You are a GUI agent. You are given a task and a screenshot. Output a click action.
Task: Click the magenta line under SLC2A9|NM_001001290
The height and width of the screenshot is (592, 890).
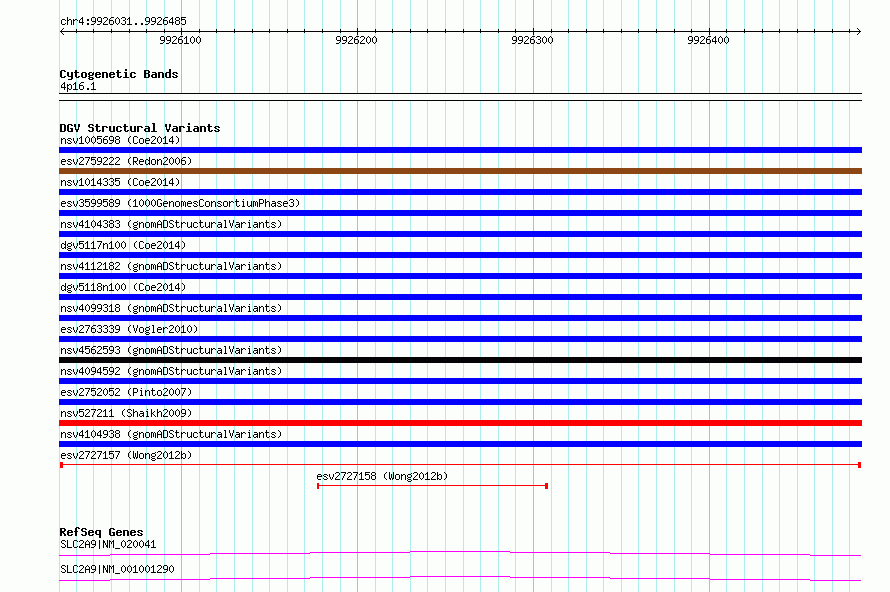[x=460, y=578]
